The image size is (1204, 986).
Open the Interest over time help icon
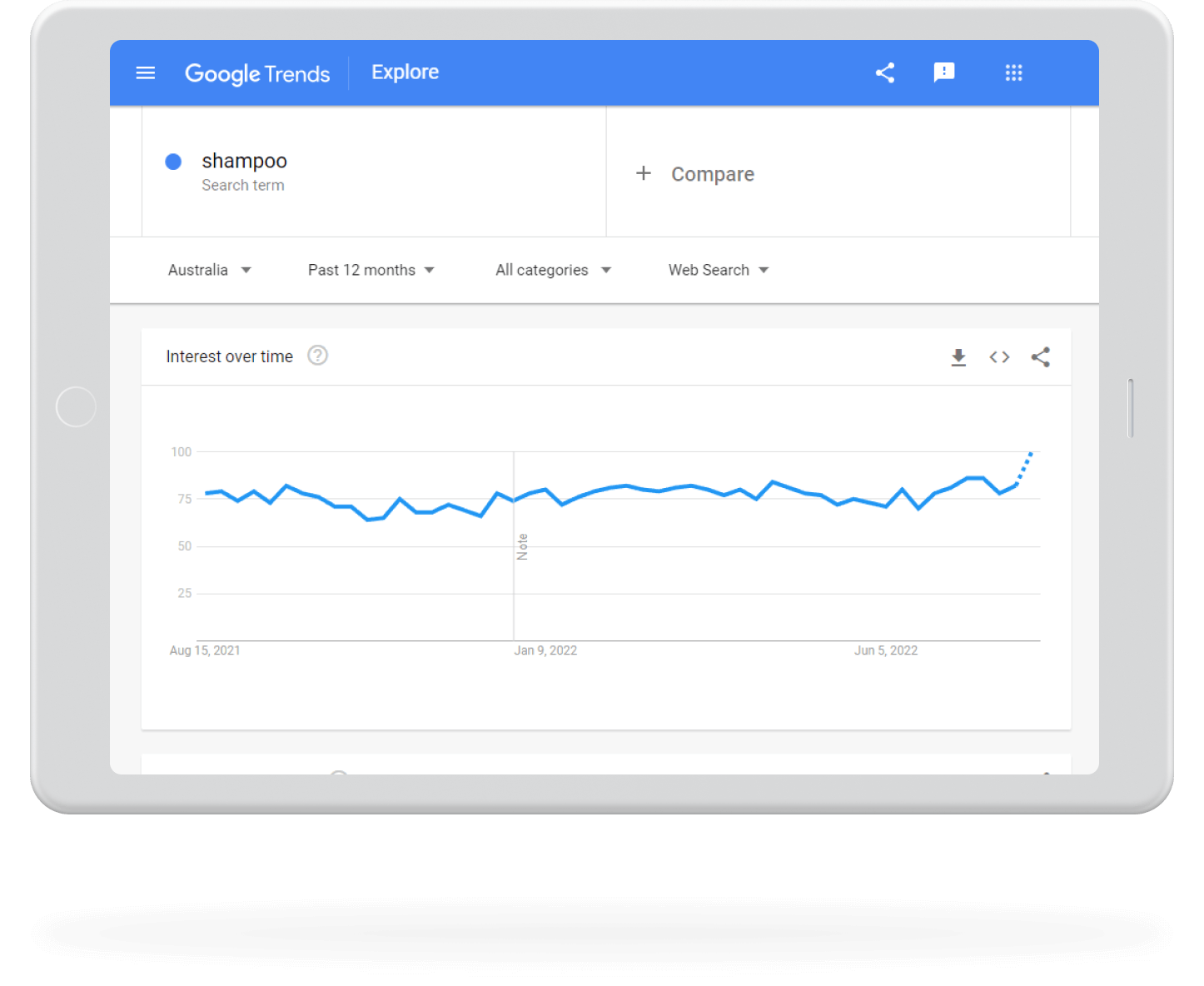317,356
